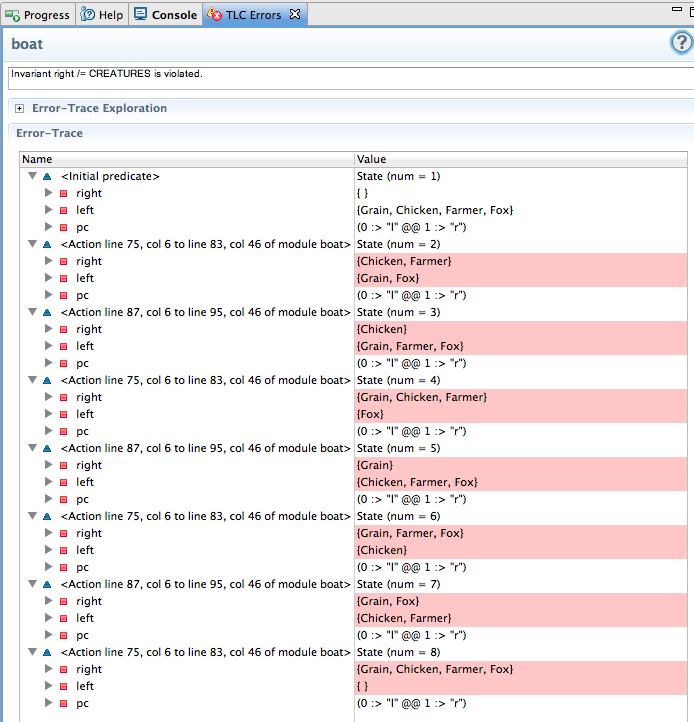Select the State (num = 6) value cell

(398, 516)
